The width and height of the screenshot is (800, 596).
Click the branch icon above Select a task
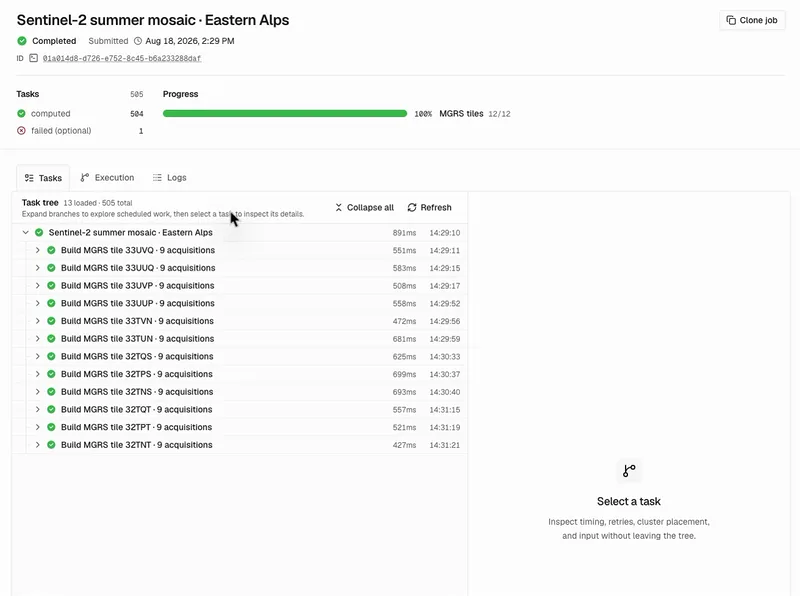click(x=629, y=470)
